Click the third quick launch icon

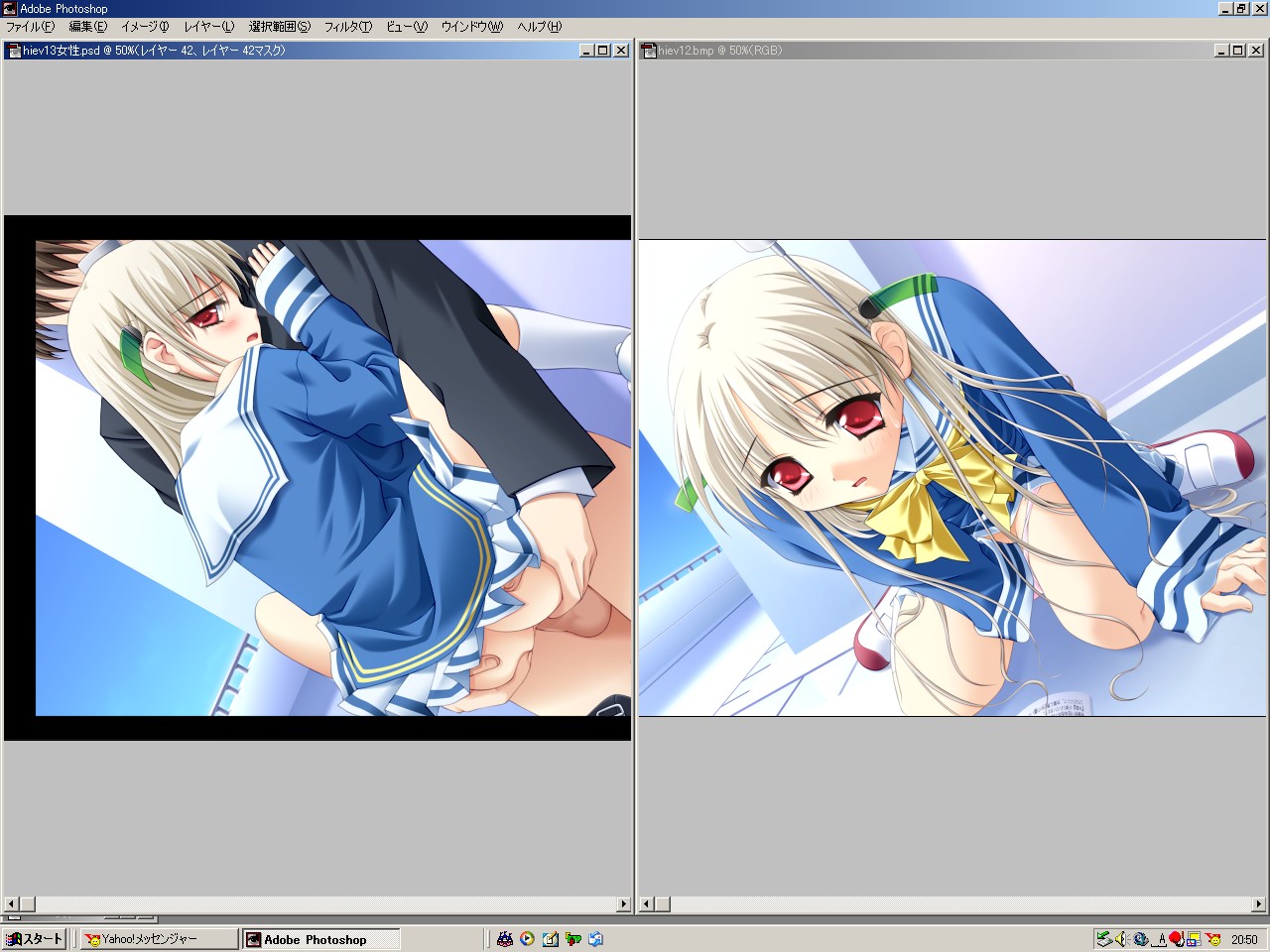click(x=550, y=939)
